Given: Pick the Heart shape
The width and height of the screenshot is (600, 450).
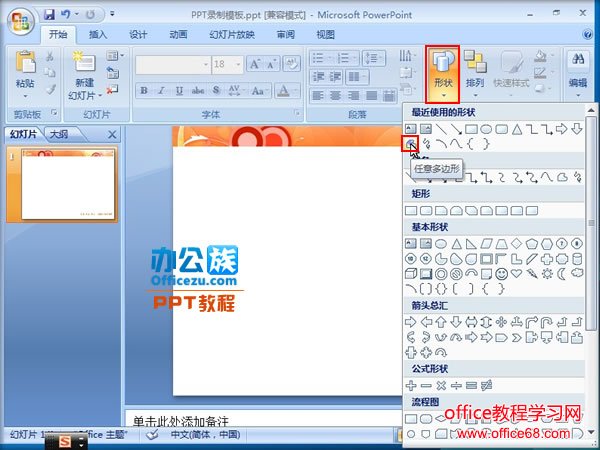Looking at the screenshot, I should pyautogui.click(x=516, y=274).
